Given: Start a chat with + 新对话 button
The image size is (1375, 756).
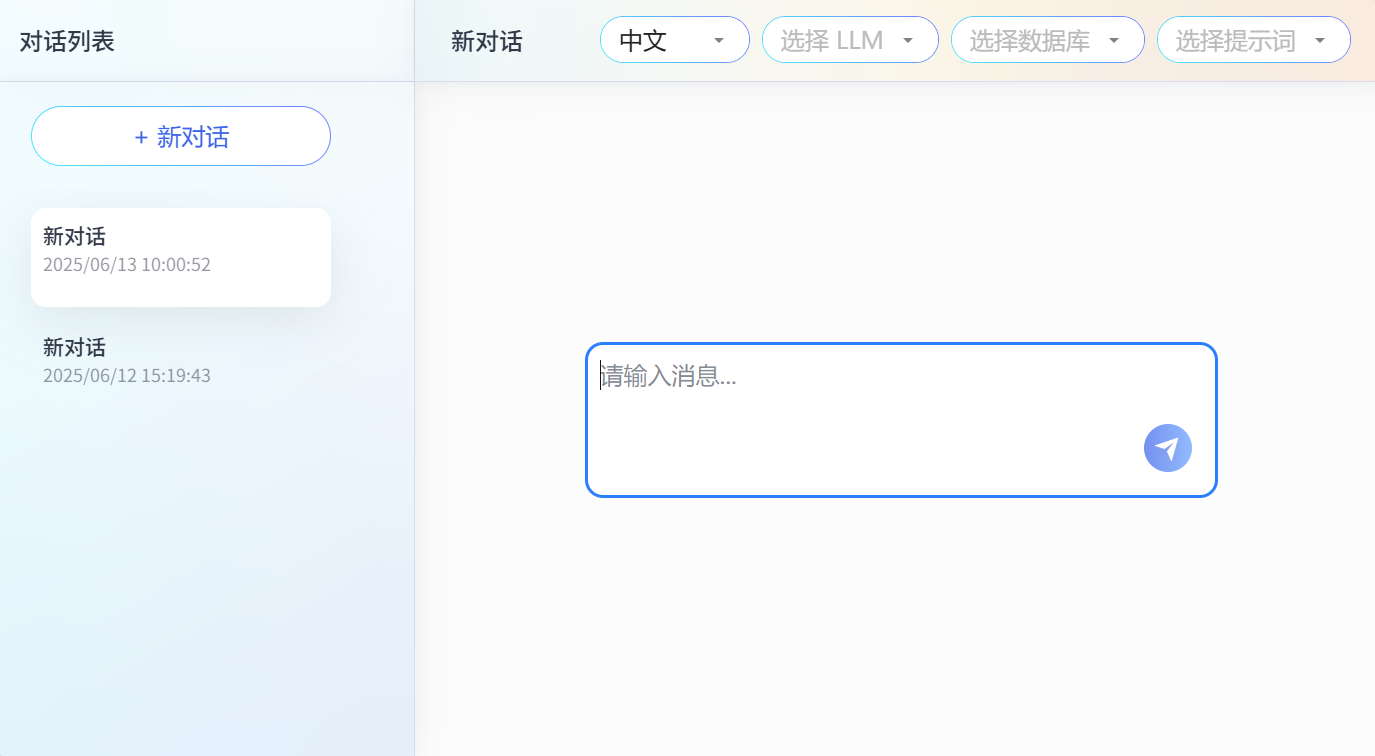Looking at the screenshot, I should click(x=181, y=136).
